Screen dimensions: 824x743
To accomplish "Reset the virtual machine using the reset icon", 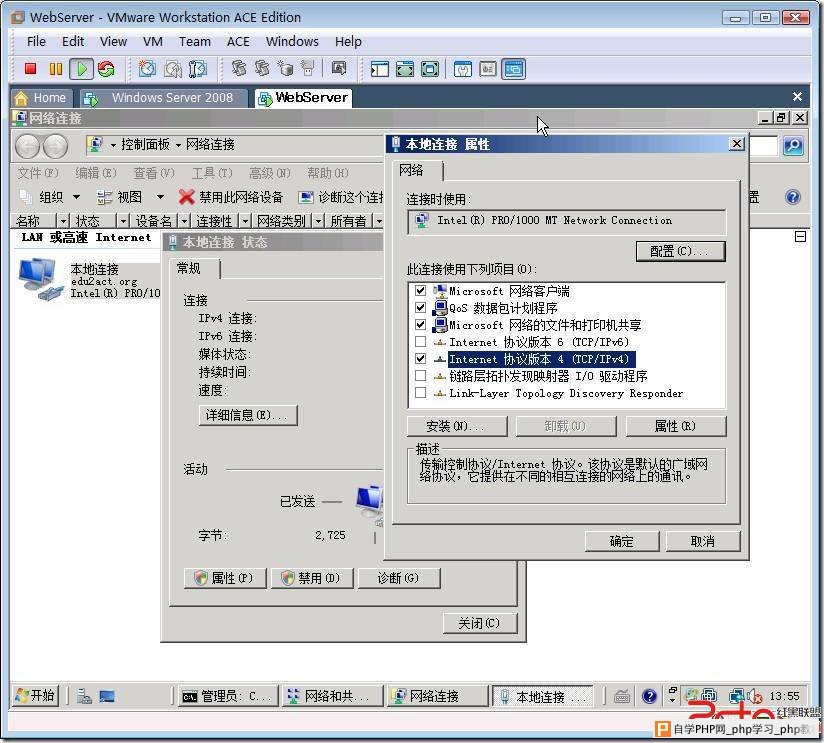I will tap(106, 69).
